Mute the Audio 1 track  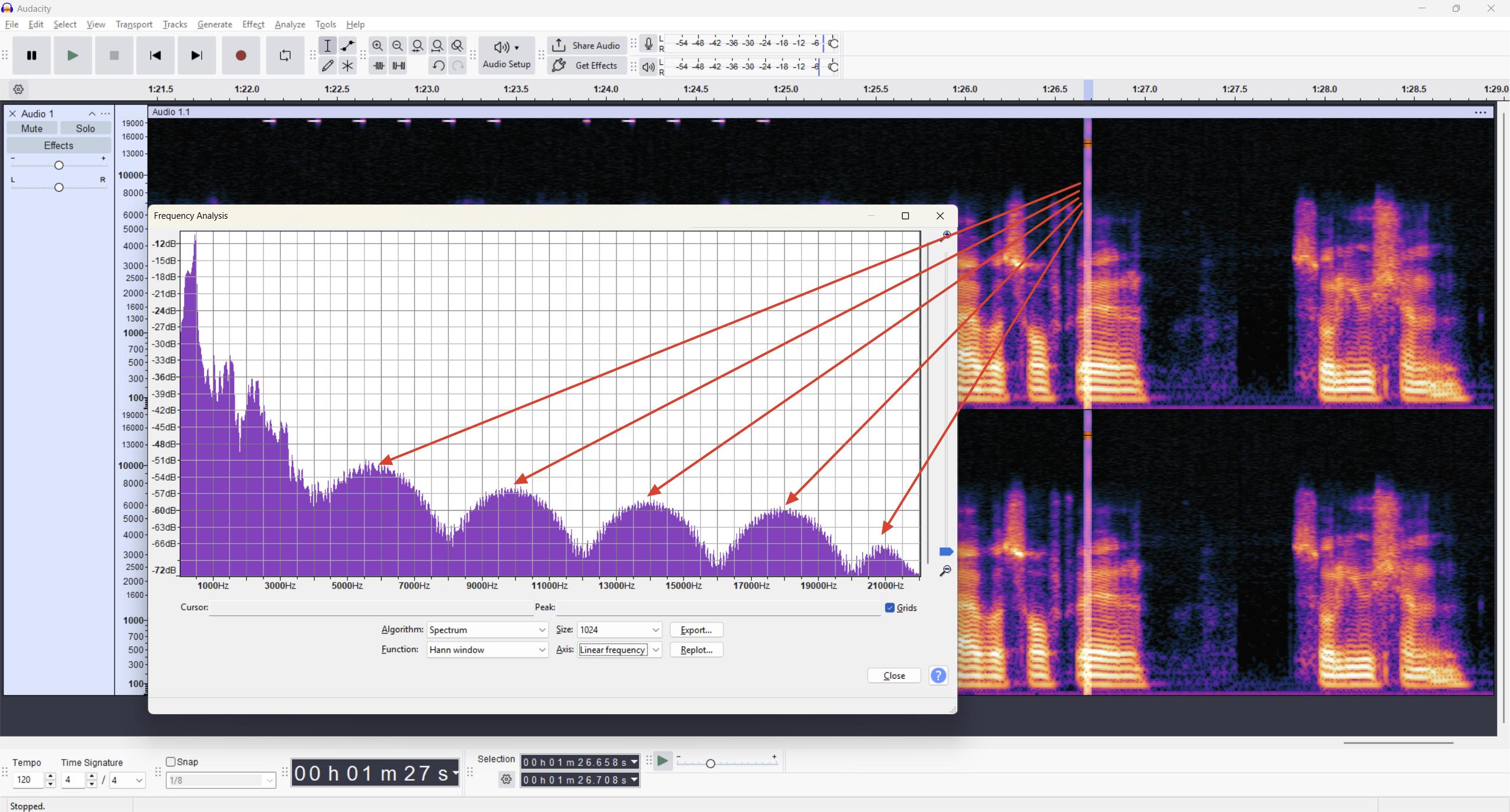coord(32,128)
